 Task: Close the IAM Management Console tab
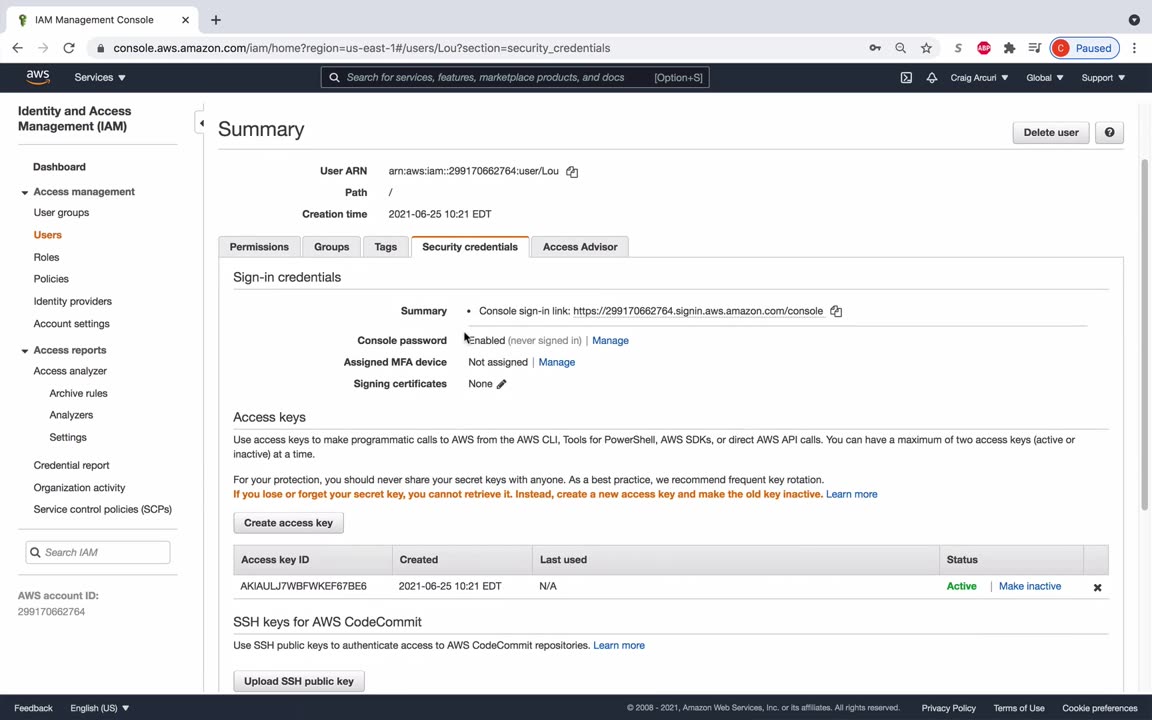[185, 20]
